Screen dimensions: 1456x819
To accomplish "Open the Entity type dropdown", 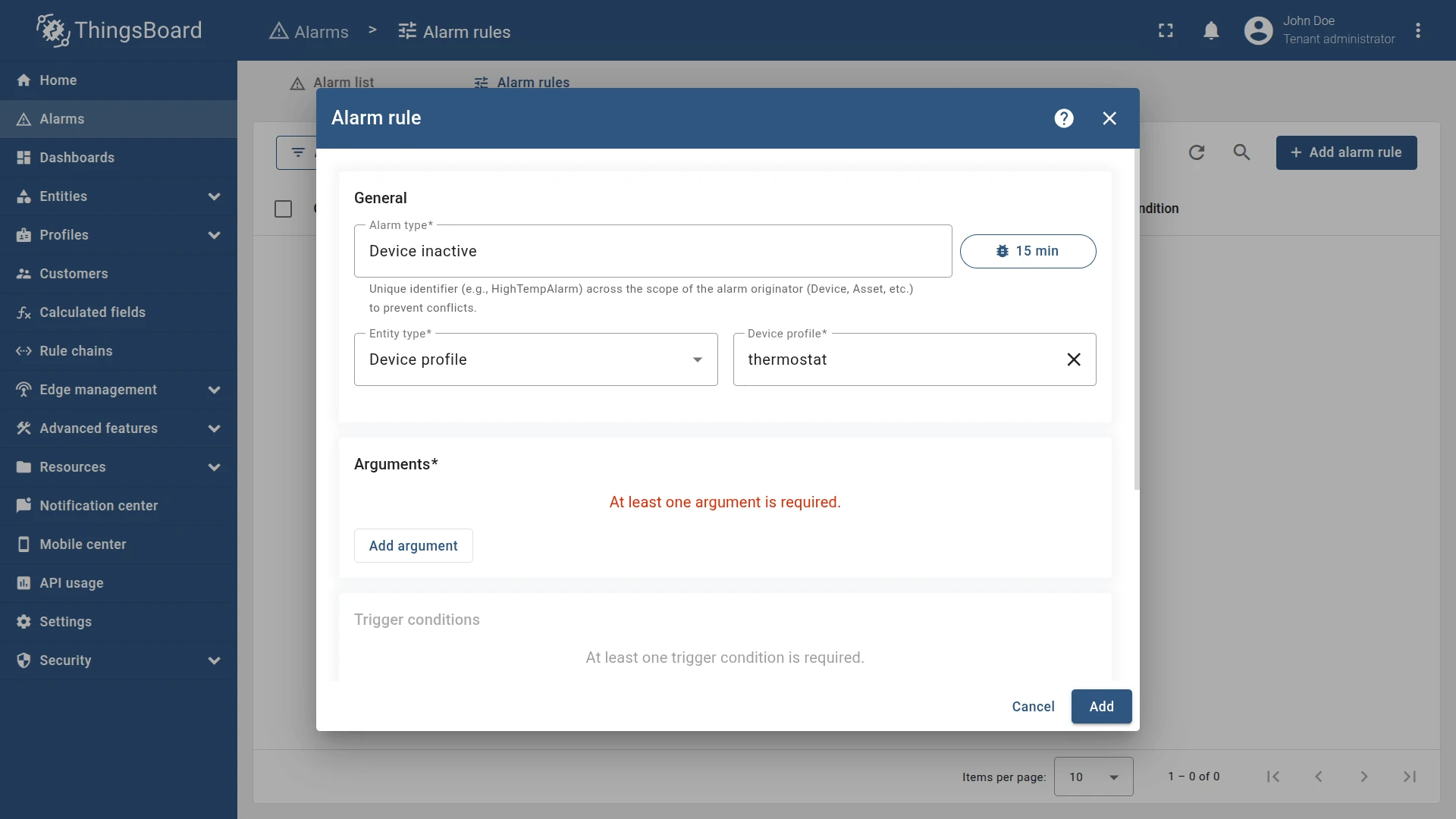I will coord(535,359).
